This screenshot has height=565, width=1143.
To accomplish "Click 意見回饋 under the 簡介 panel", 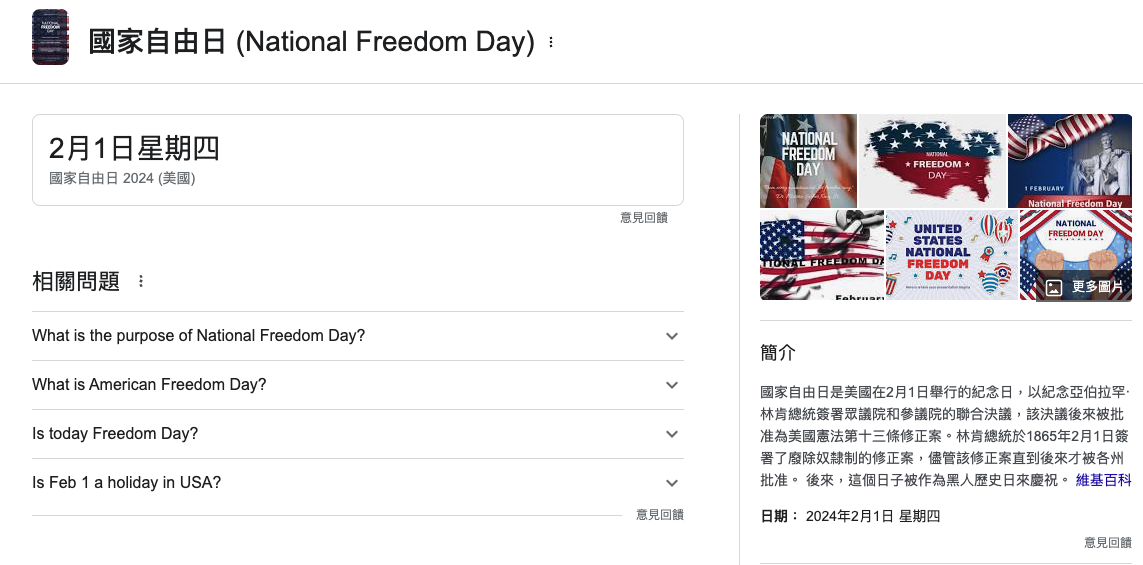I will pyautogui.click(x=1108, y=542).
